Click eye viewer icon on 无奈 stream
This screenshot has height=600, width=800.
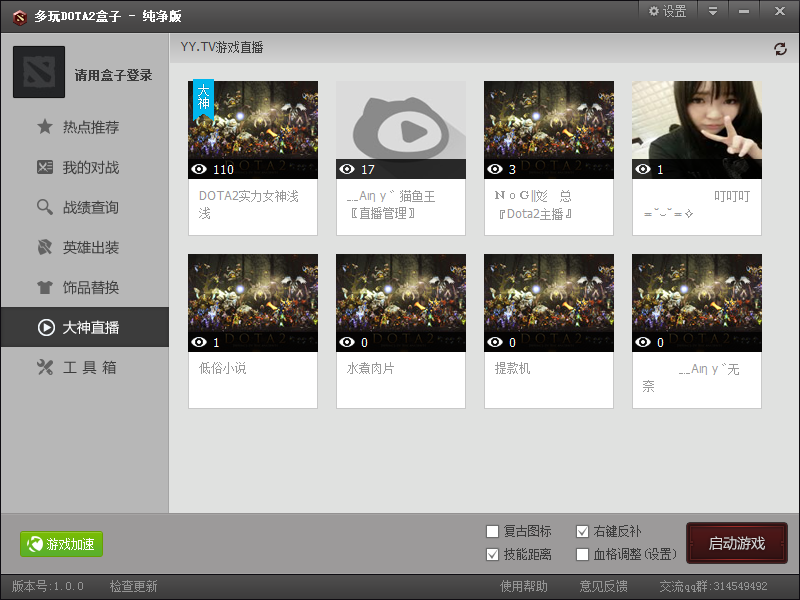[643, 342]
